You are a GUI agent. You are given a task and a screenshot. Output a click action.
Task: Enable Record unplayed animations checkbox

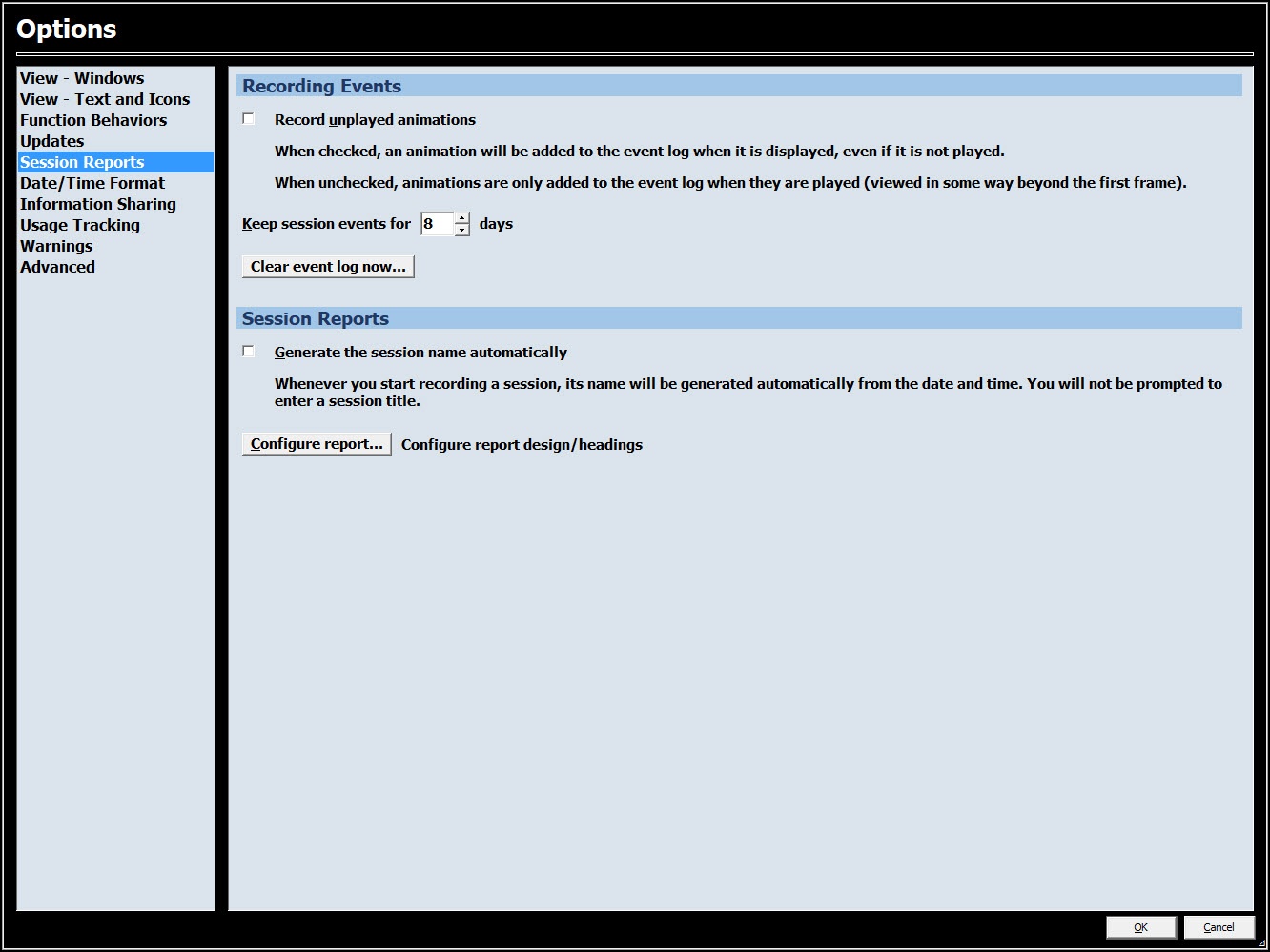[249, 119]
